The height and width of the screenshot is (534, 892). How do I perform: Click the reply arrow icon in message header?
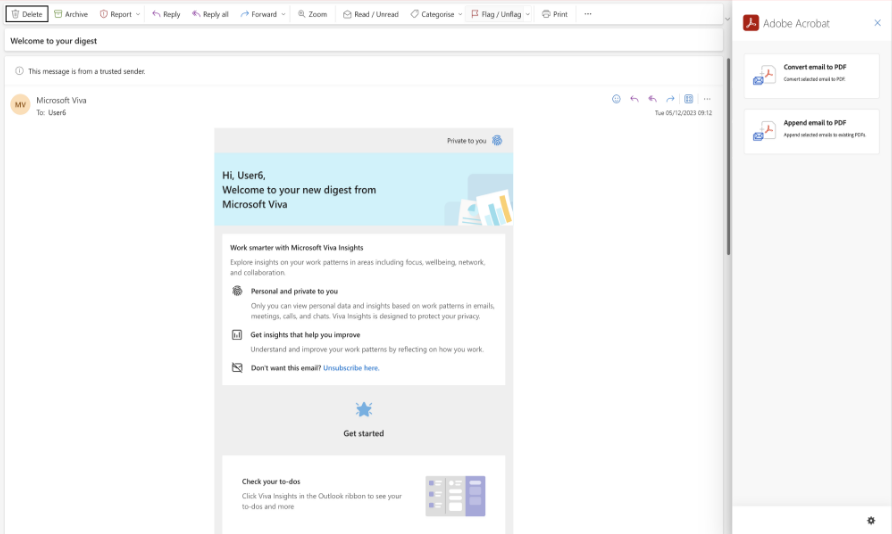(634, 99)
